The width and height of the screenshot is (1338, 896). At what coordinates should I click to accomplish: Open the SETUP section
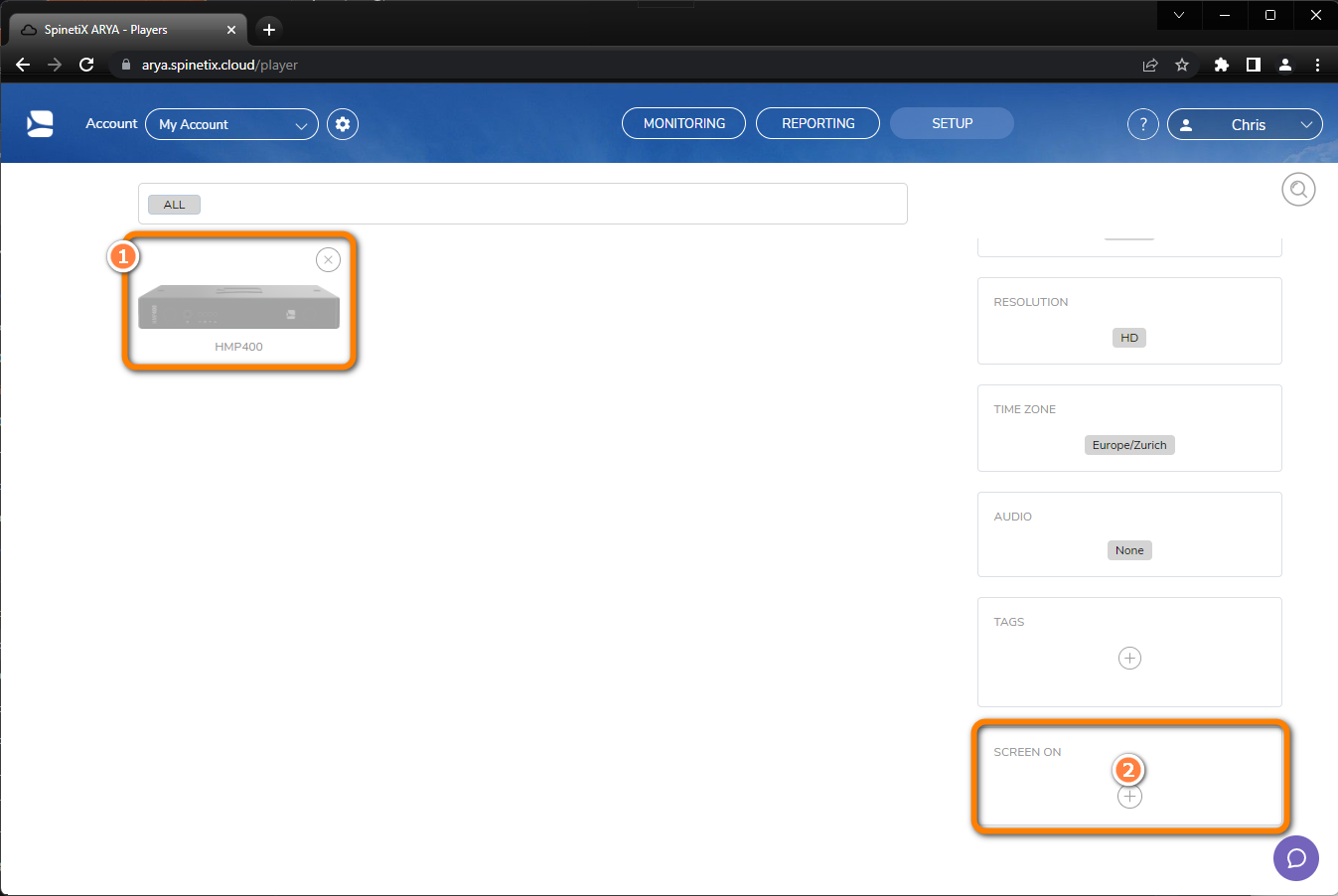(952, 123)
